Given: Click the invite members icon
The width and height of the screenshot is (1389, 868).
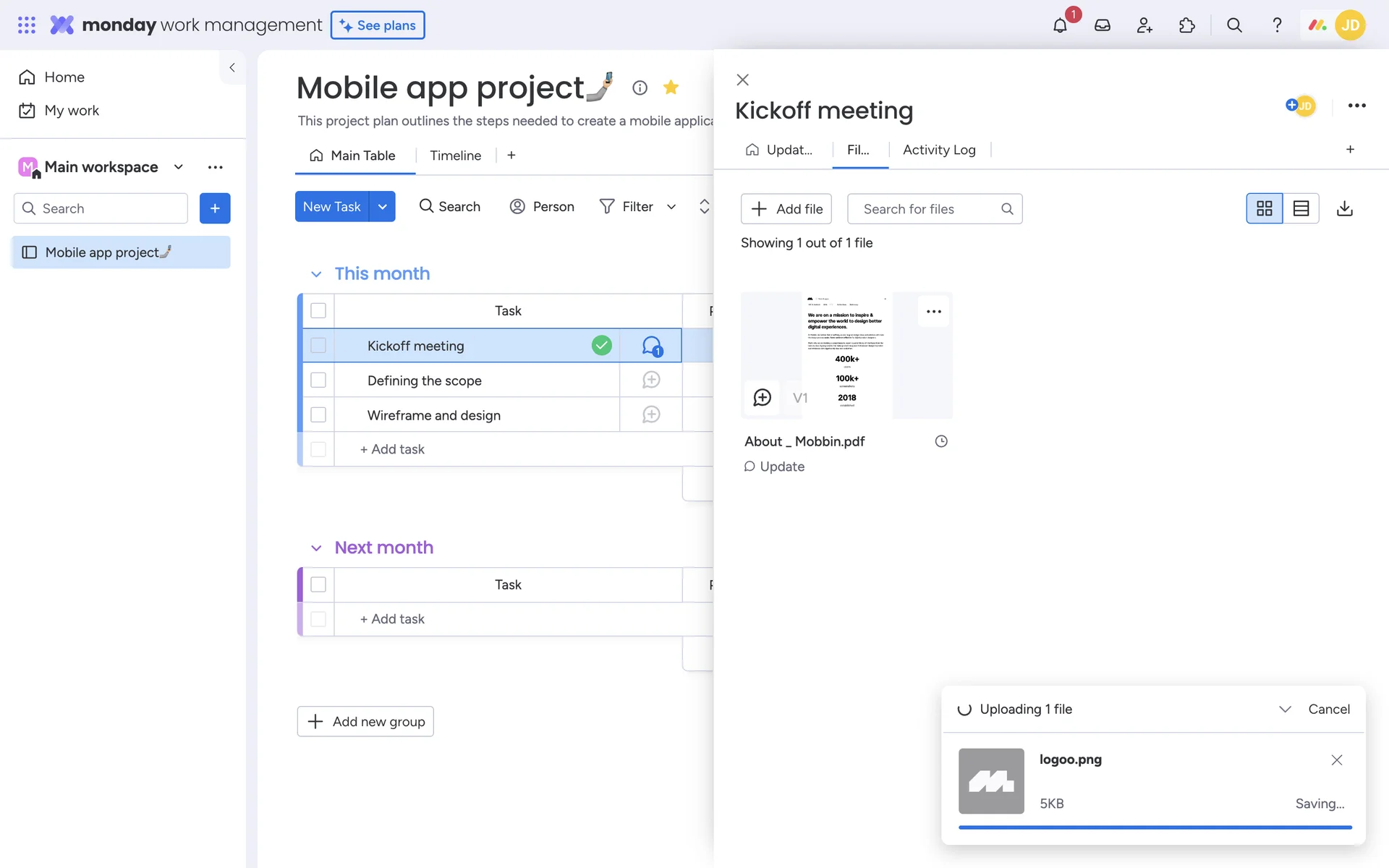Looking at the screenshot, I should (1144, 25).
